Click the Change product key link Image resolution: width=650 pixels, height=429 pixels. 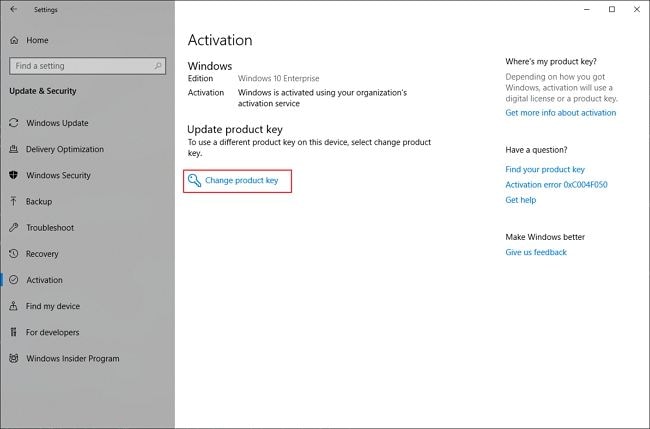241,181
